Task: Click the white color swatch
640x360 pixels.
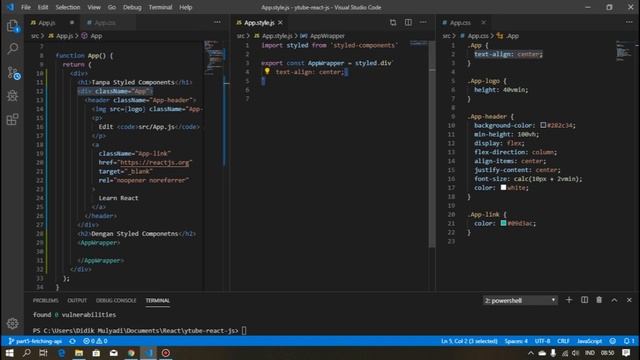Action: (x=503, y=187)
